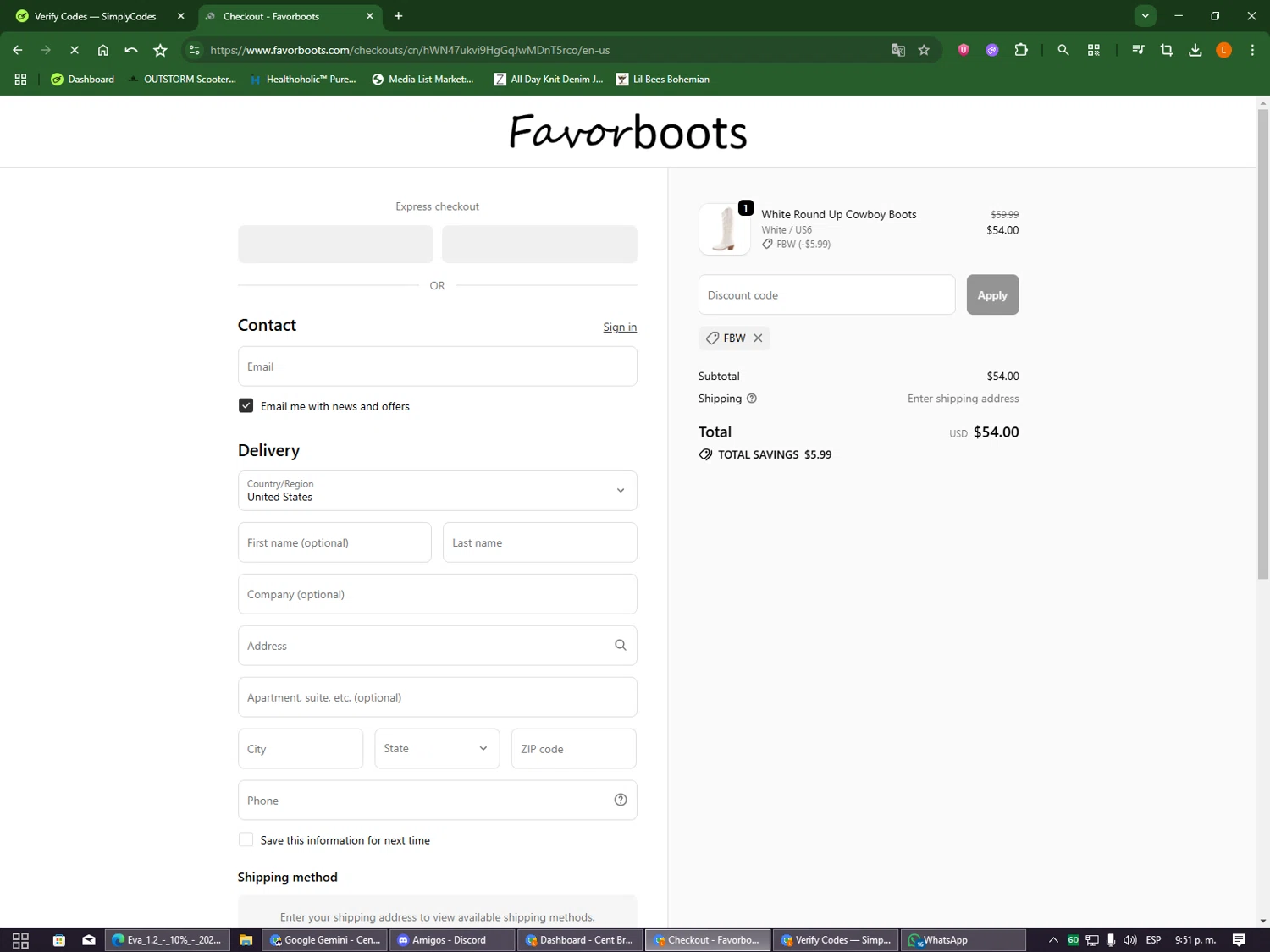Open the orange profile avatar
Image resolution: width=1270 pixels, height=952 pixels.
pyautogui.click(x=1223, y=50)
